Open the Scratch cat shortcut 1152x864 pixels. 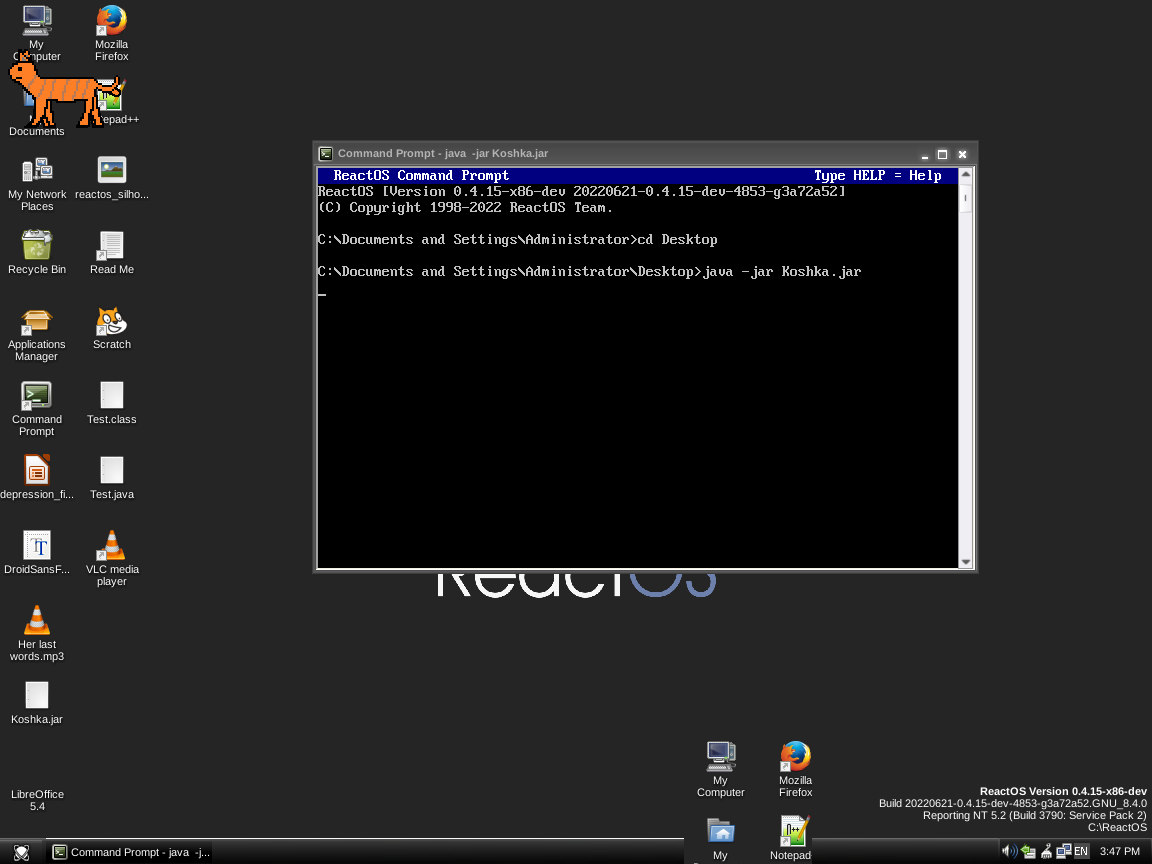111,322
